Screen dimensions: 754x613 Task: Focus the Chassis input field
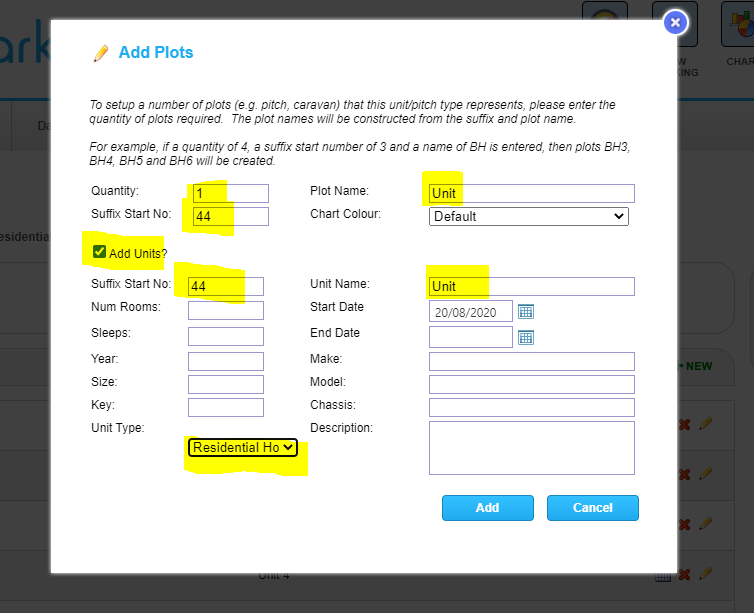531,407
